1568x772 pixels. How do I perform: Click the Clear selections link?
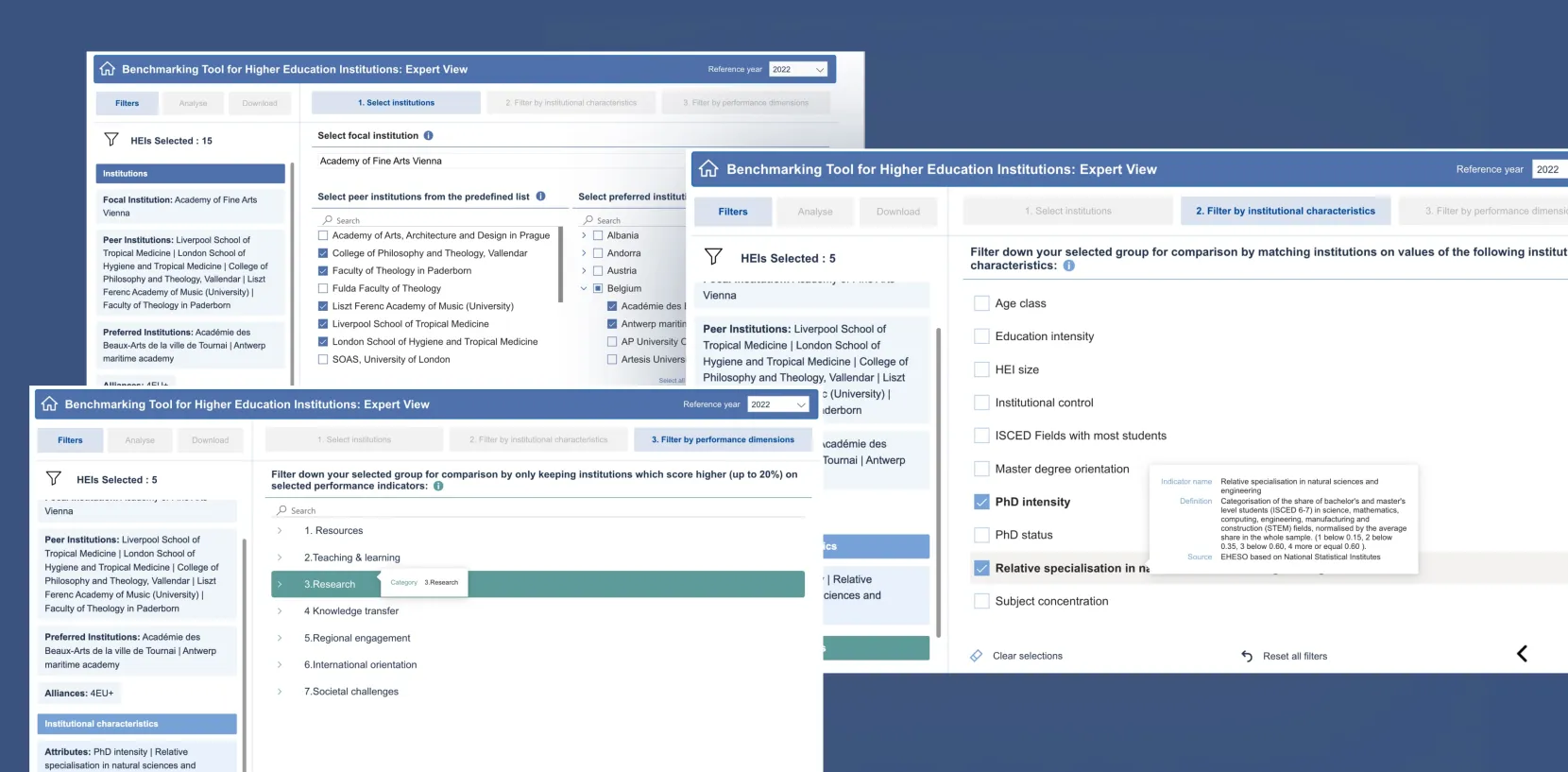click(1027, 656)
